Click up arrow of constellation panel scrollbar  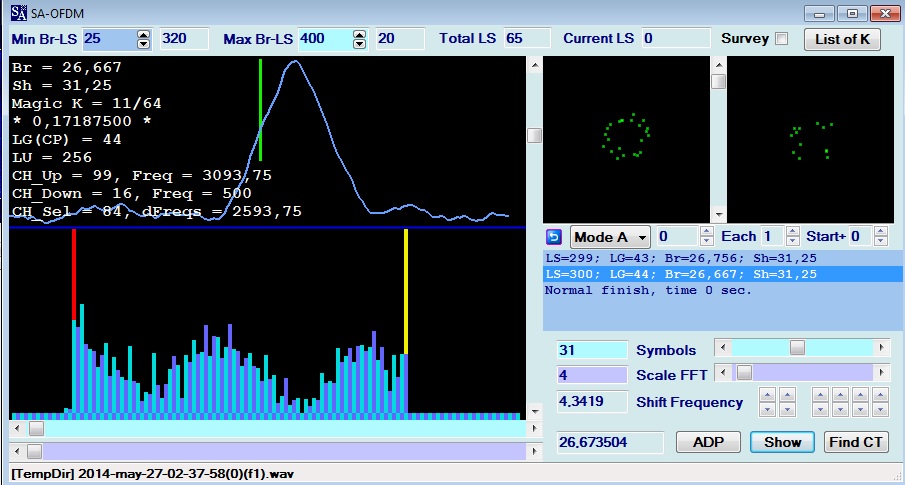(x=718, y=64)
